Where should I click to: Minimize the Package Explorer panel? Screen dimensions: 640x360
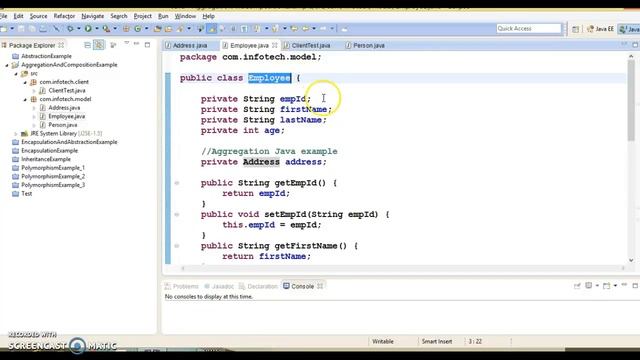pyautogui.click(x=136, y=44)
